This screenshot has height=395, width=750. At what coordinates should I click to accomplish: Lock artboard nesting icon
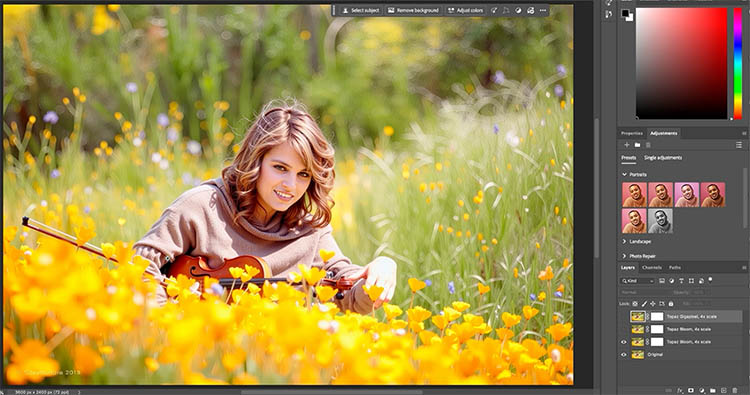[662, 304]
